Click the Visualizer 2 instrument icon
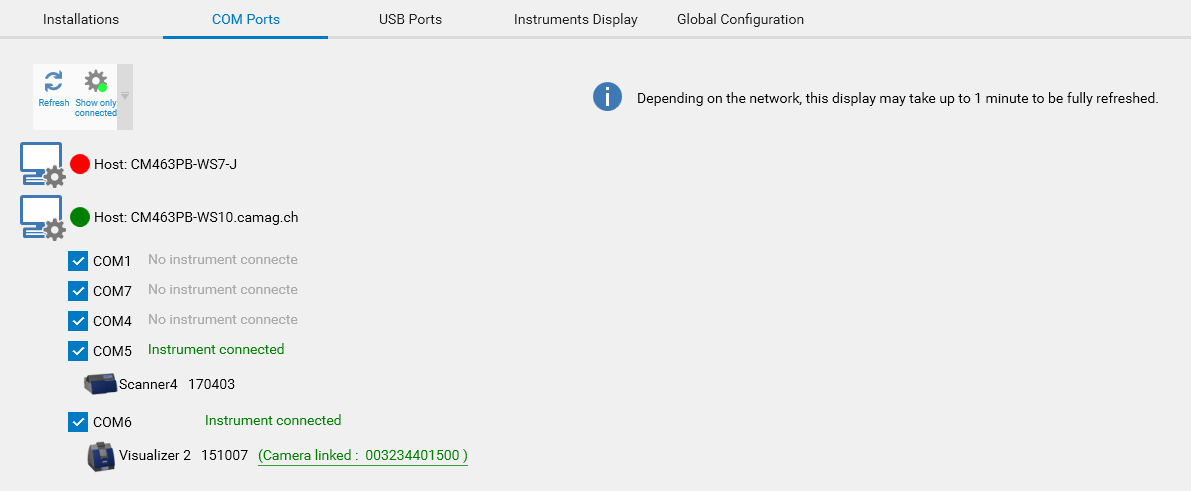 (x=102, y=456)
